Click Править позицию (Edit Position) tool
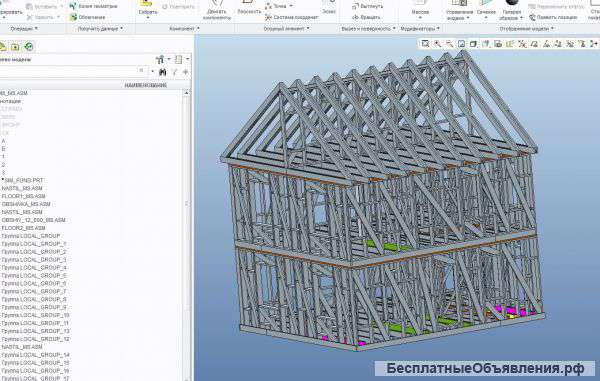This screenshot has width=600, height=381. tap(553, 17)
